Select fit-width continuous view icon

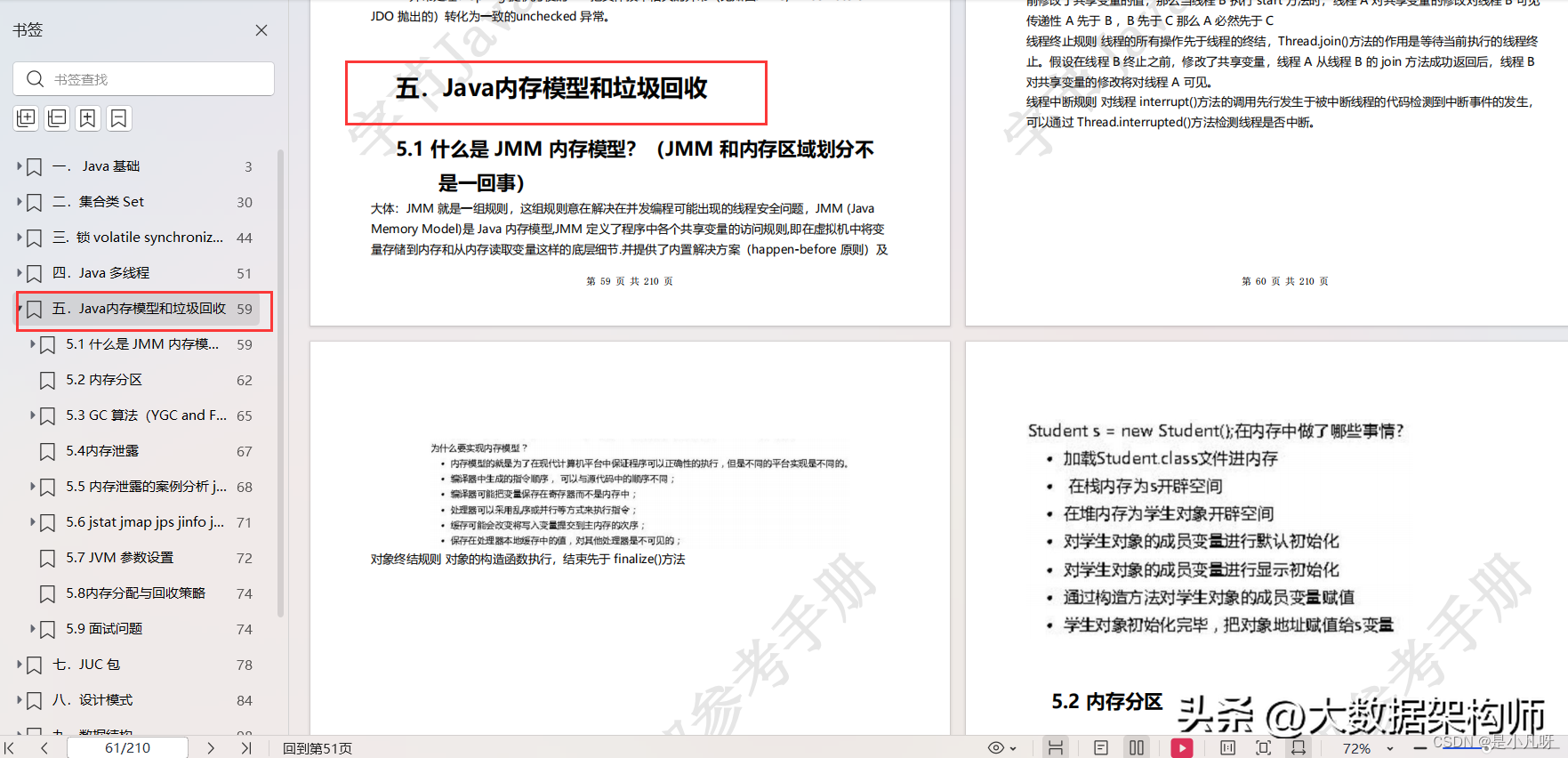(1056, 748)
